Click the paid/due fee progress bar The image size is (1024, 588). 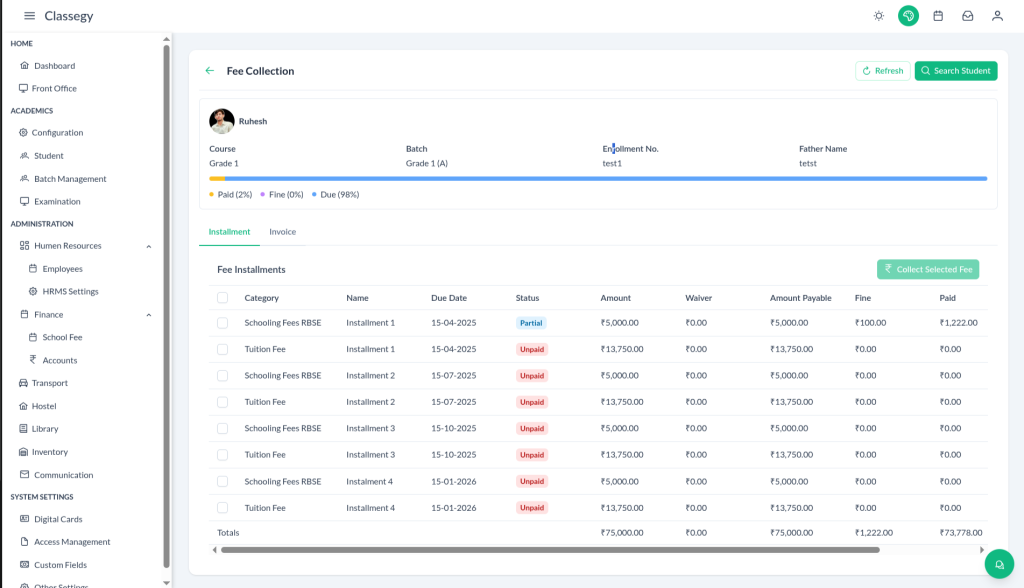(598, 179)
